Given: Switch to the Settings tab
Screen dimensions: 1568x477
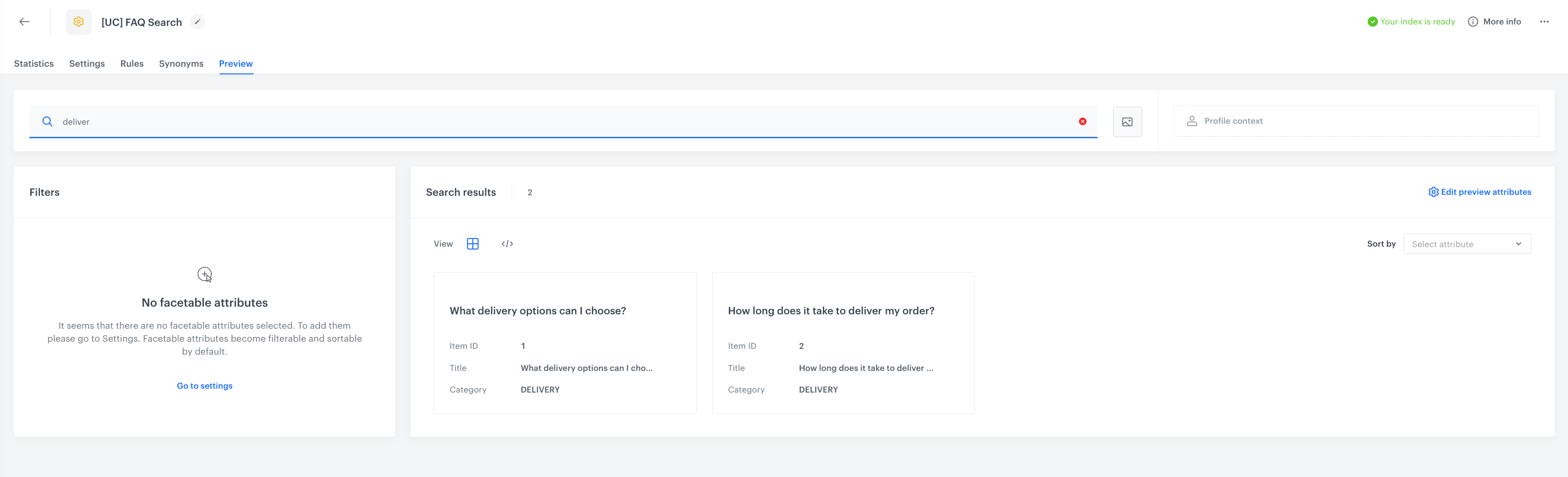Looking at the screenshot, I should [87, 63].
